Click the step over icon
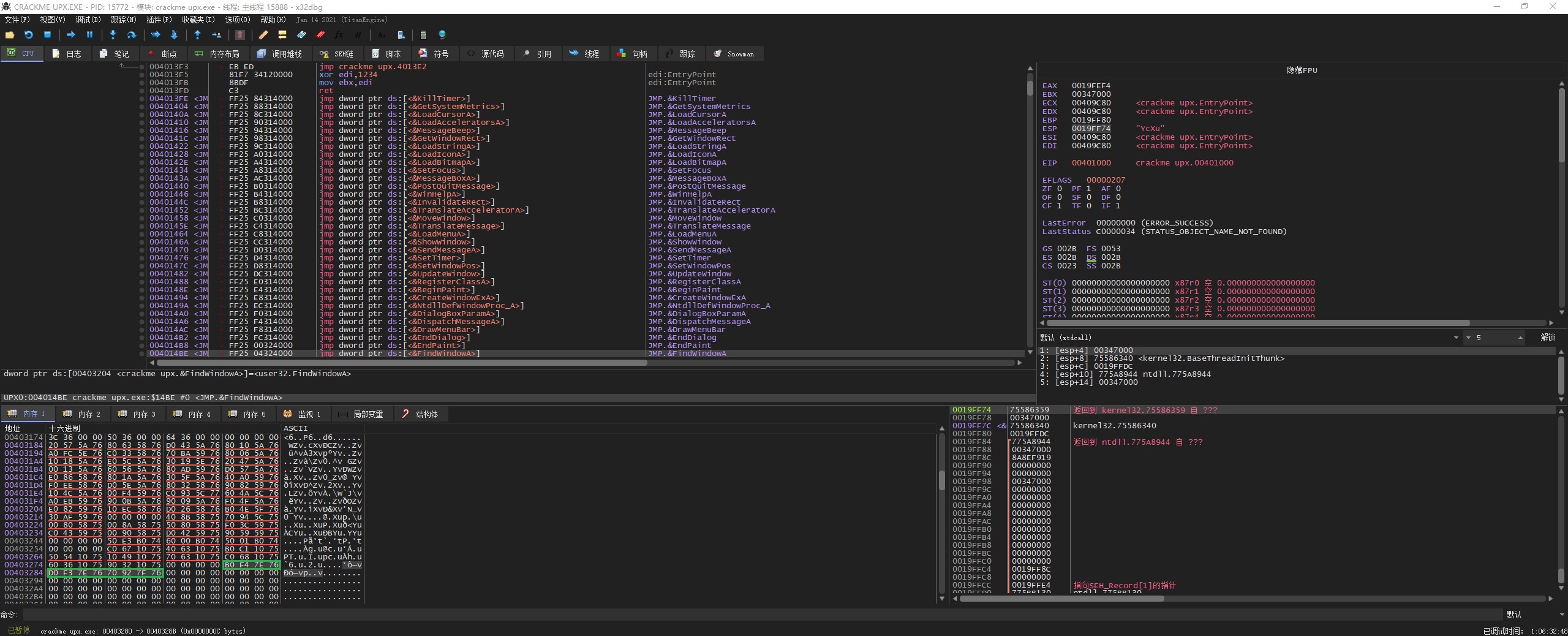 (131, 35)
